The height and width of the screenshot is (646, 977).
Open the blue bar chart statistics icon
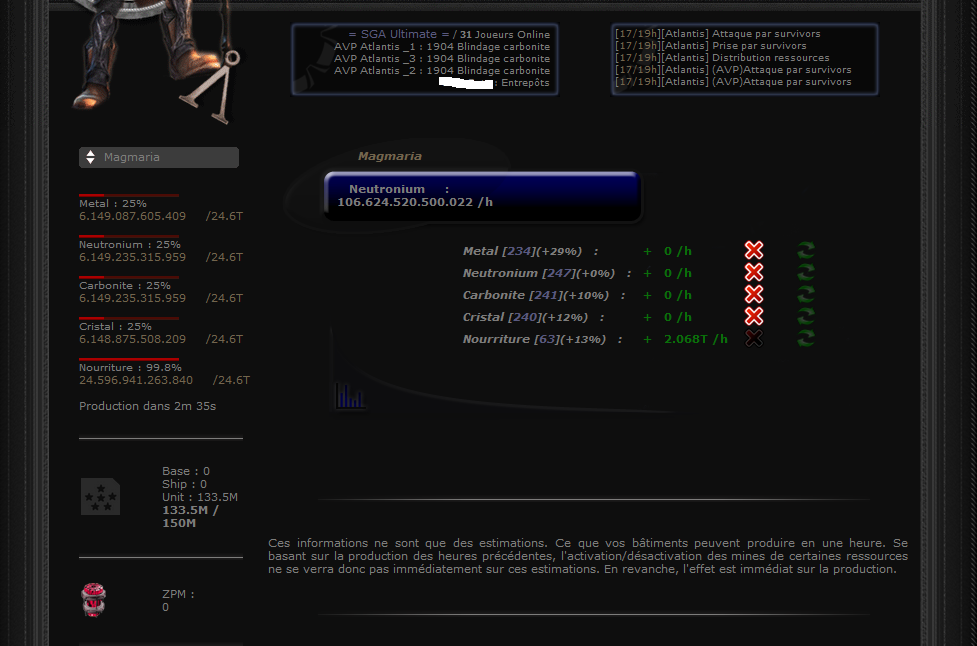pos(350,396)
